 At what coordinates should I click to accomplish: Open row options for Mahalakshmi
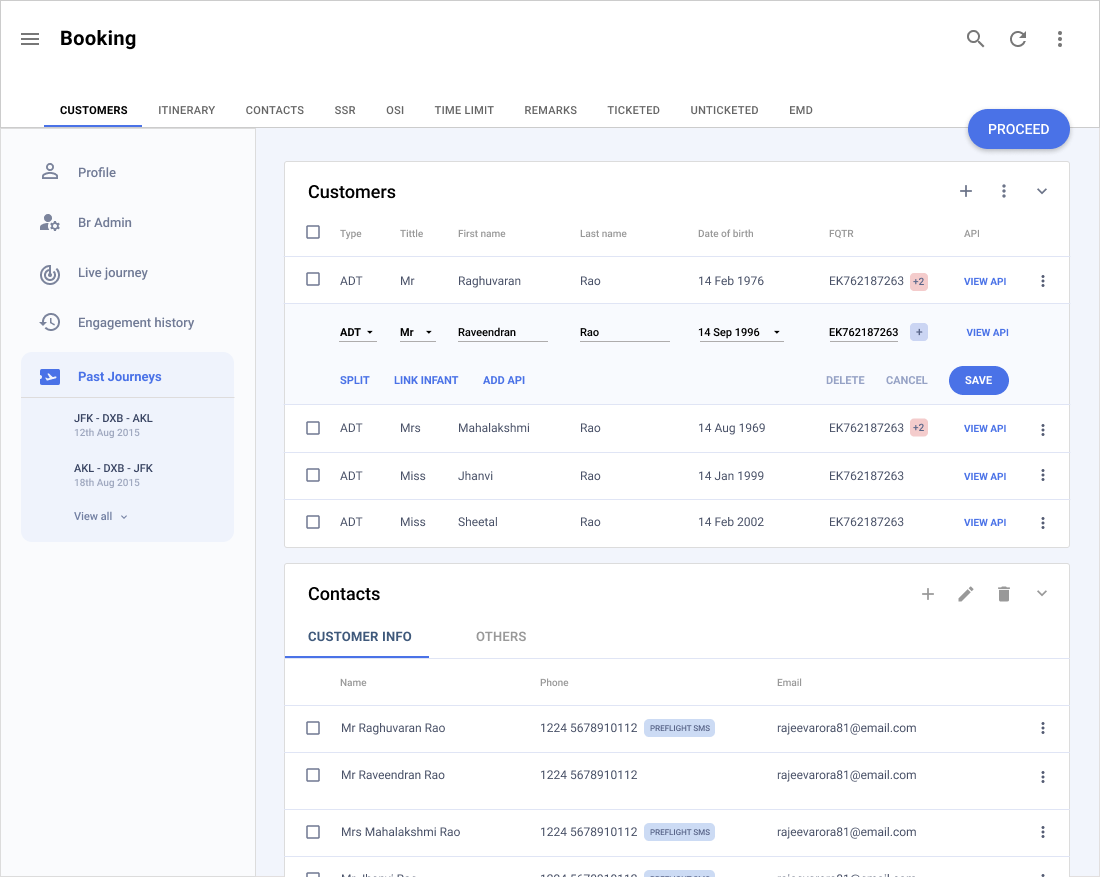click(1043, 429)
